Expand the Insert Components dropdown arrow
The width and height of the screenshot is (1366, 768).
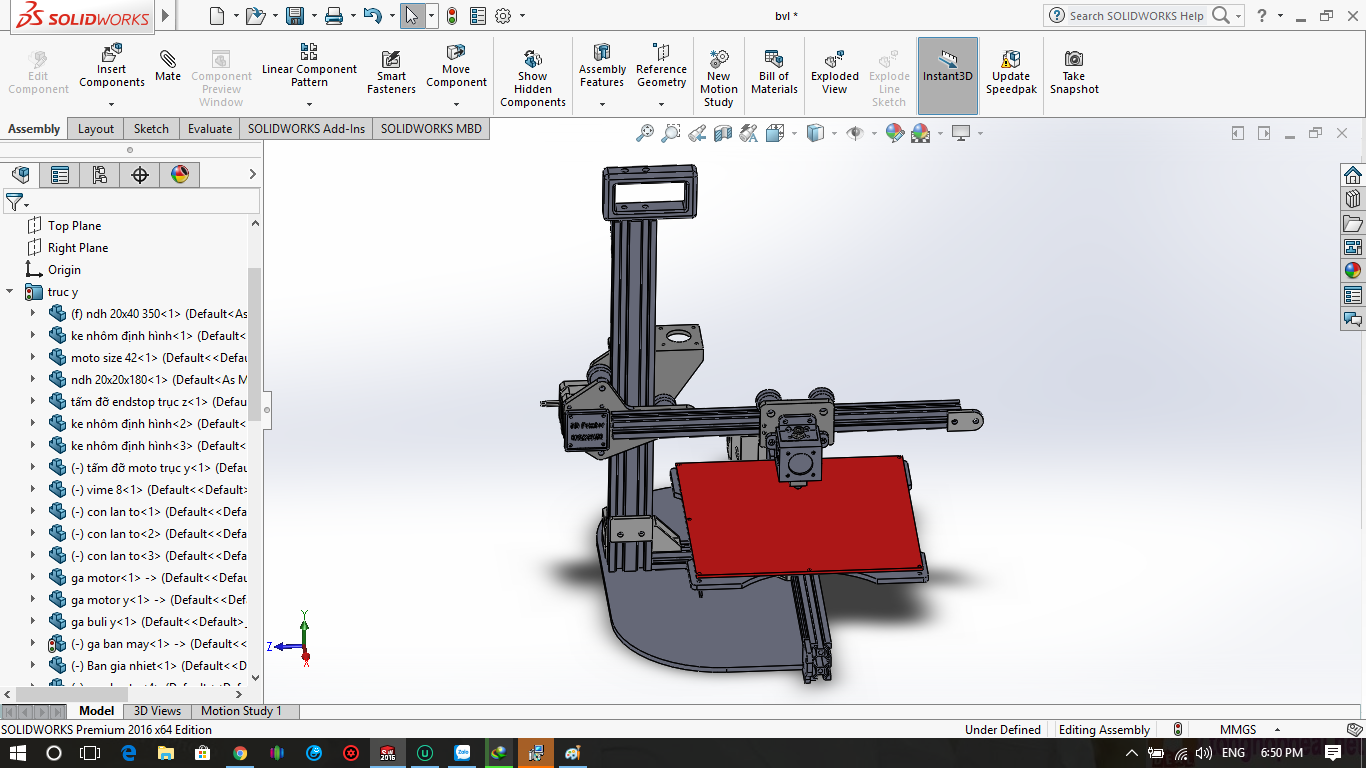(x=112, y=103)
